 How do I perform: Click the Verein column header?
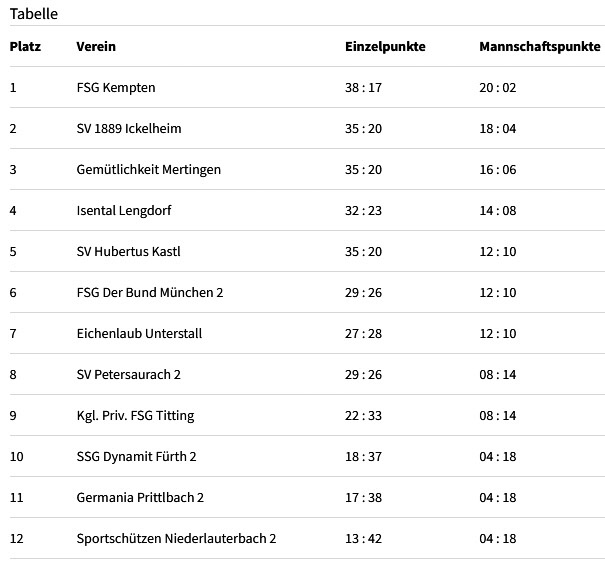click(96, 47)
